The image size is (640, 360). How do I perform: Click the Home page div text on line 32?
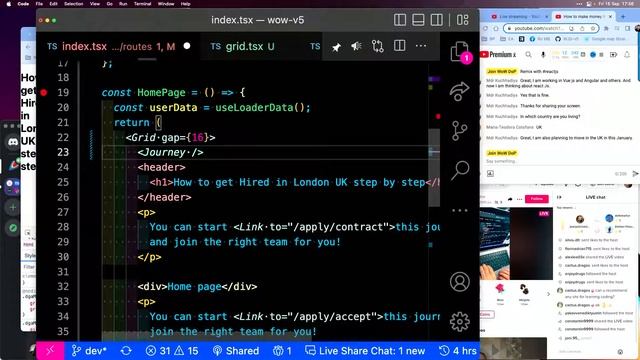coord(194,287)
